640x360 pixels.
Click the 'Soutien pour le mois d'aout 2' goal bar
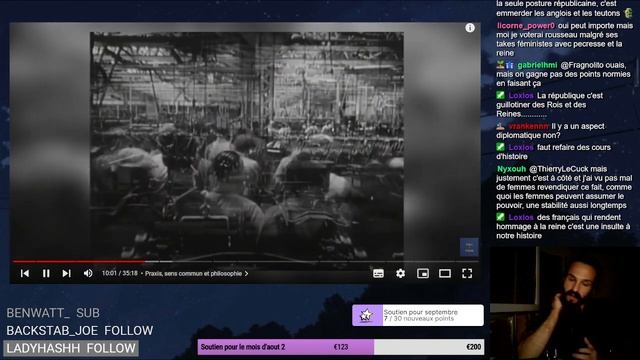(x=341, y=347)
